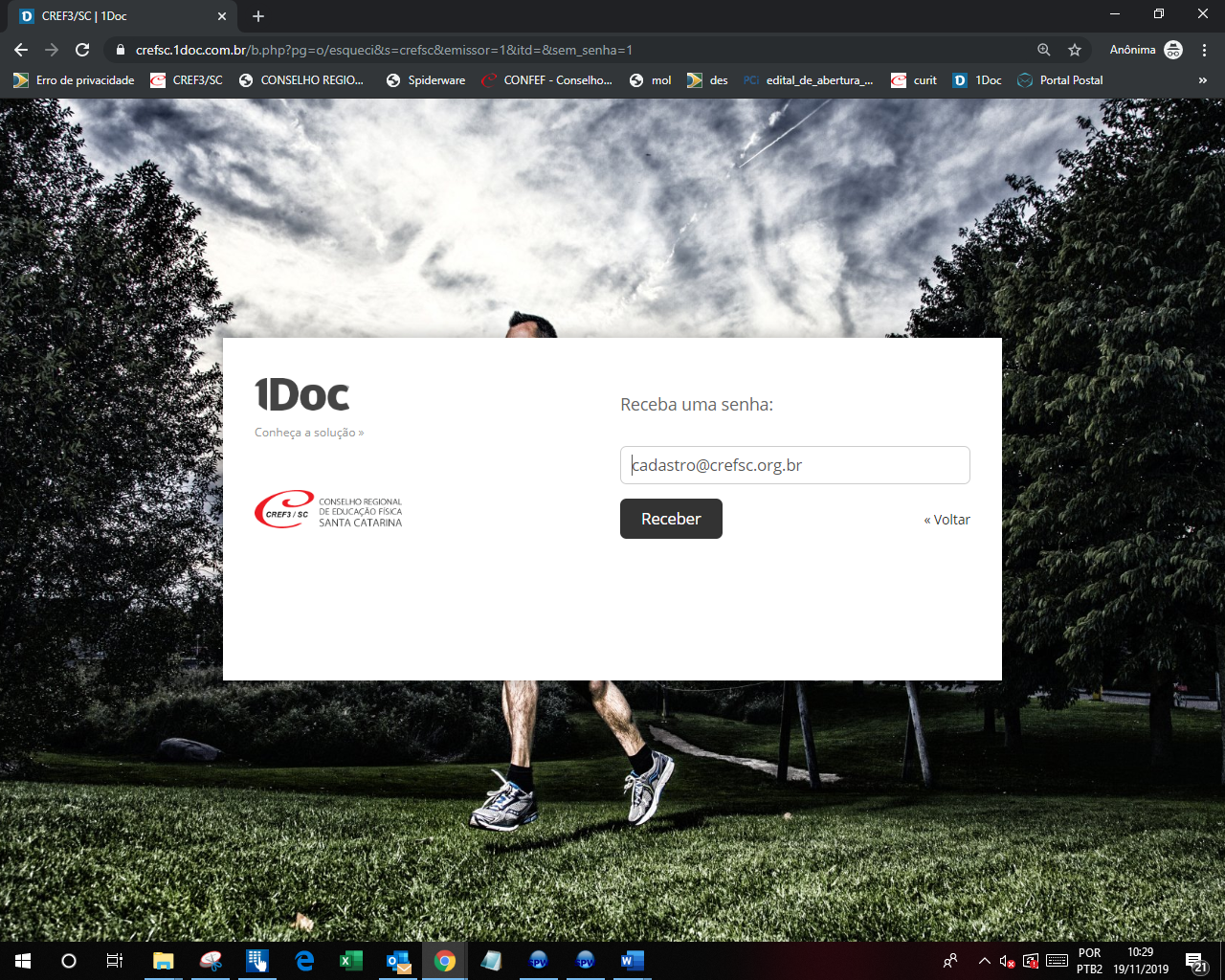This screenshot has height=980, width=1225.
Task: Open the zoom magnifier icon in address bar
Action: [x=1044, y=50]
